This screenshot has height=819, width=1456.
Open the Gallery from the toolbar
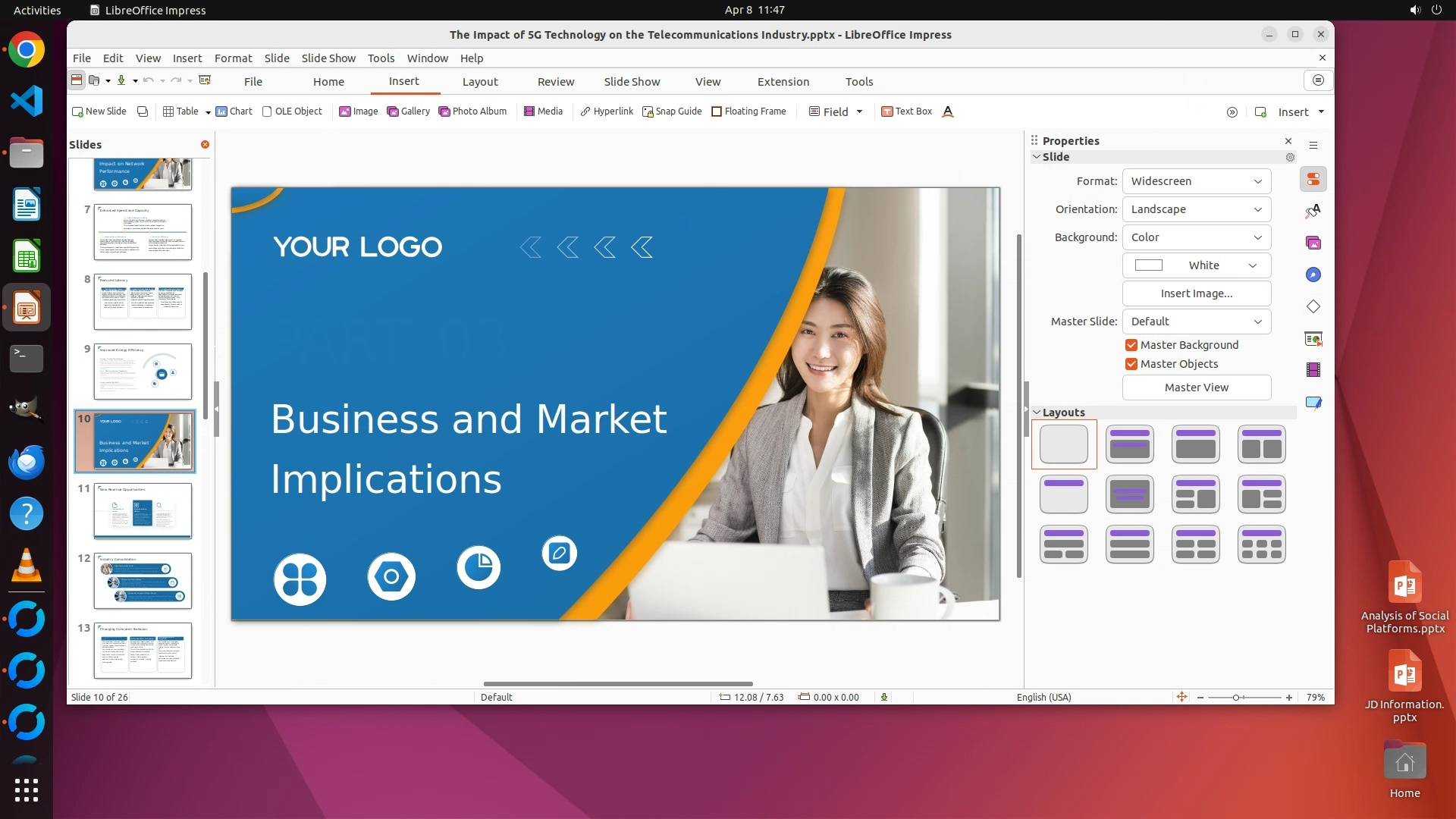[408, 111]
